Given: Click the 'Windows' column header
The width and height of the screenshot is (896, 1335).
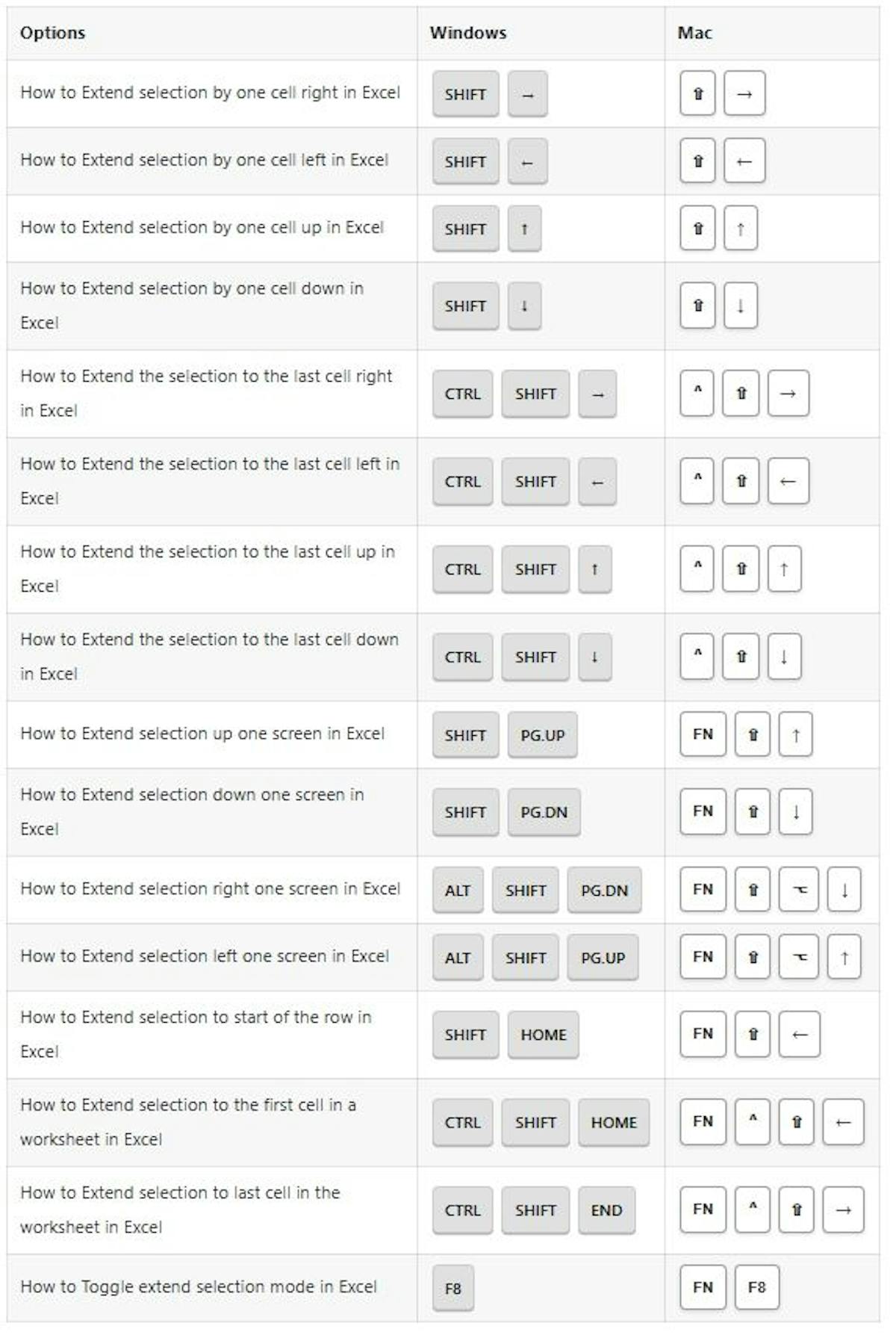Looking at the screenshot, I should [468, 33].
